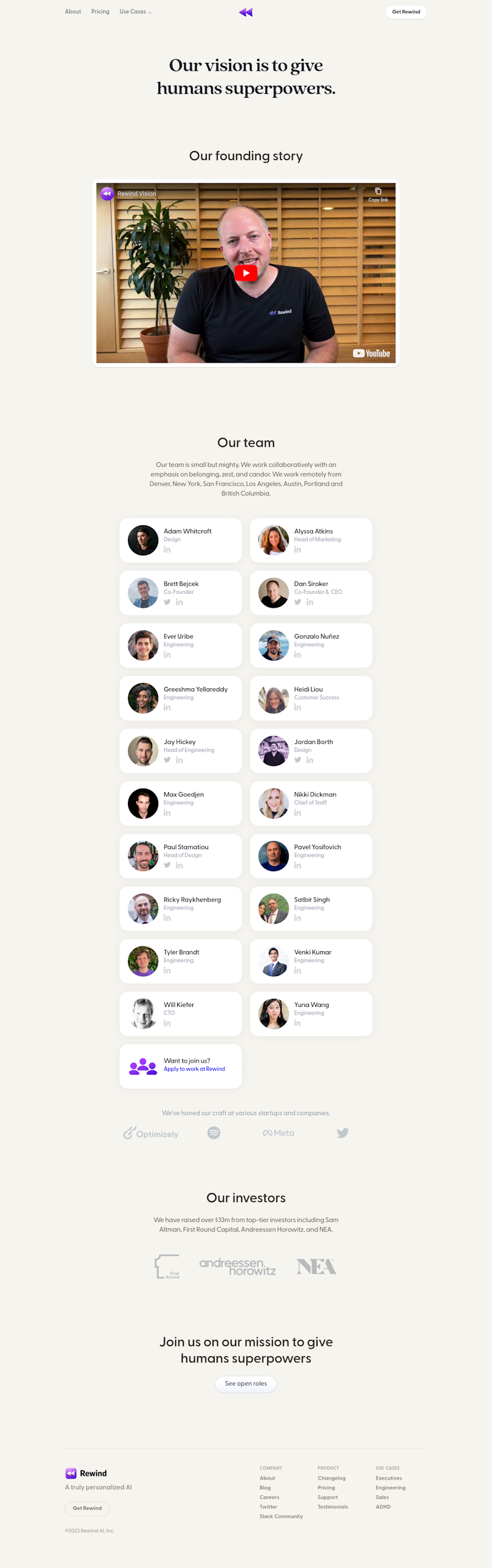Open Dan Siroker's LinkedIn icon
The image size is (492, 1568).
tap(310, 602)
